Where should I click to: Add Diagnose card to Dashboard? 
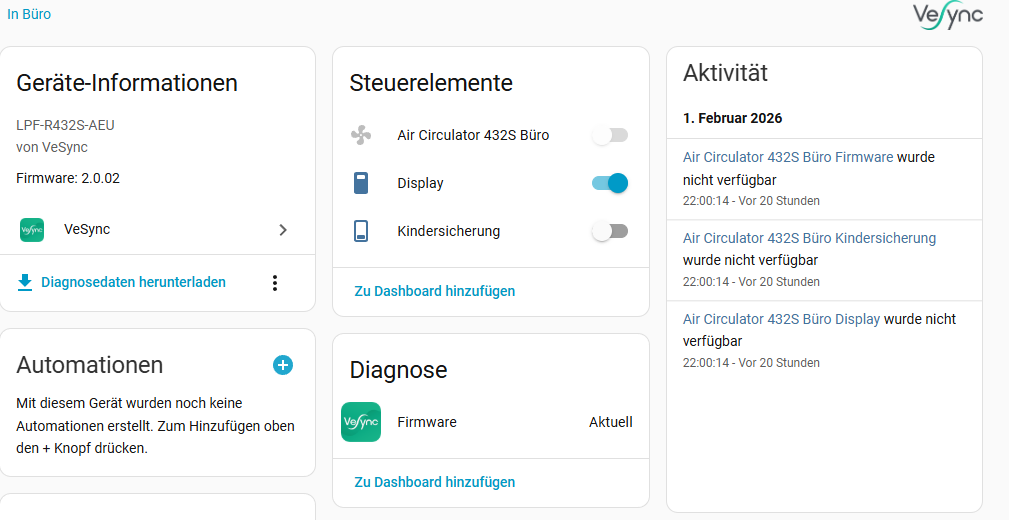pyautogui.click(x=435, y=482)
